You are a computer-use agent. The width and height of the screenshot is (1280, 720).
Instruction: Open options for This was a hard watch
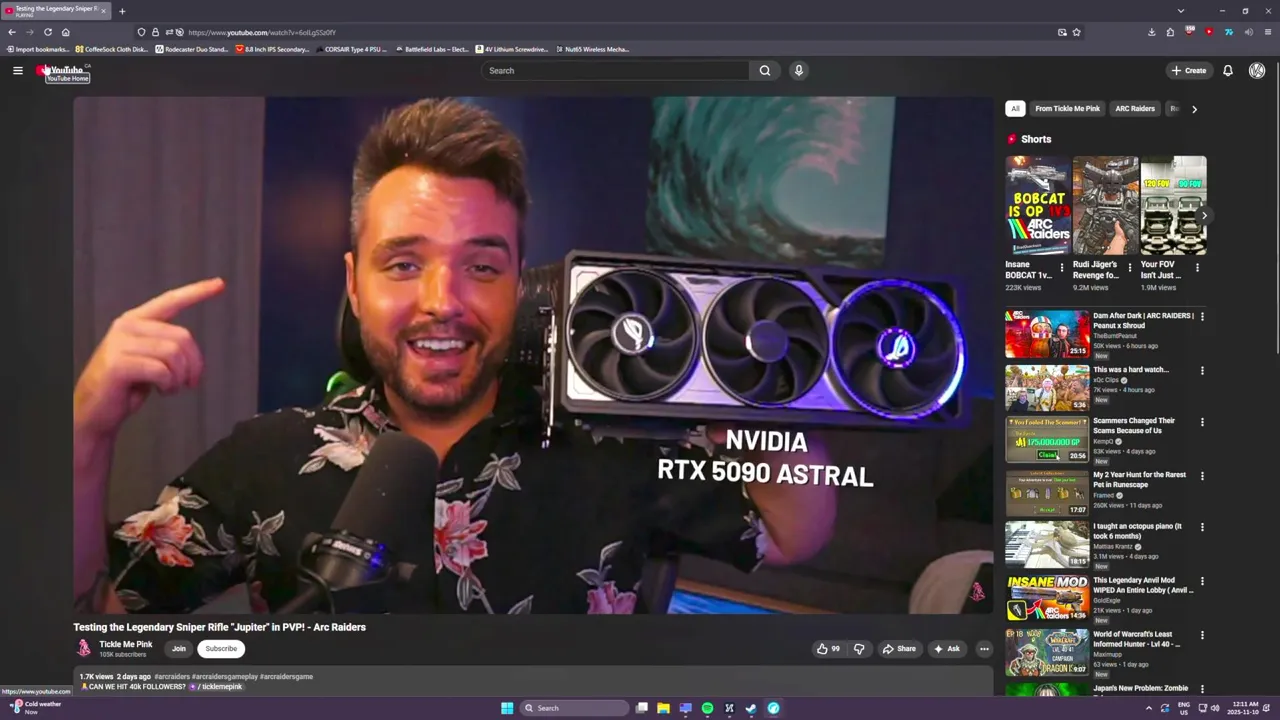pyautogui.click(x=1202, y=370)
